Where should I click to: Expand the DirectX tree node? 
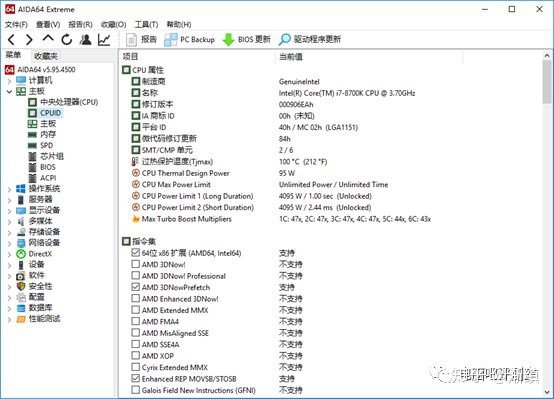point(9,254)
